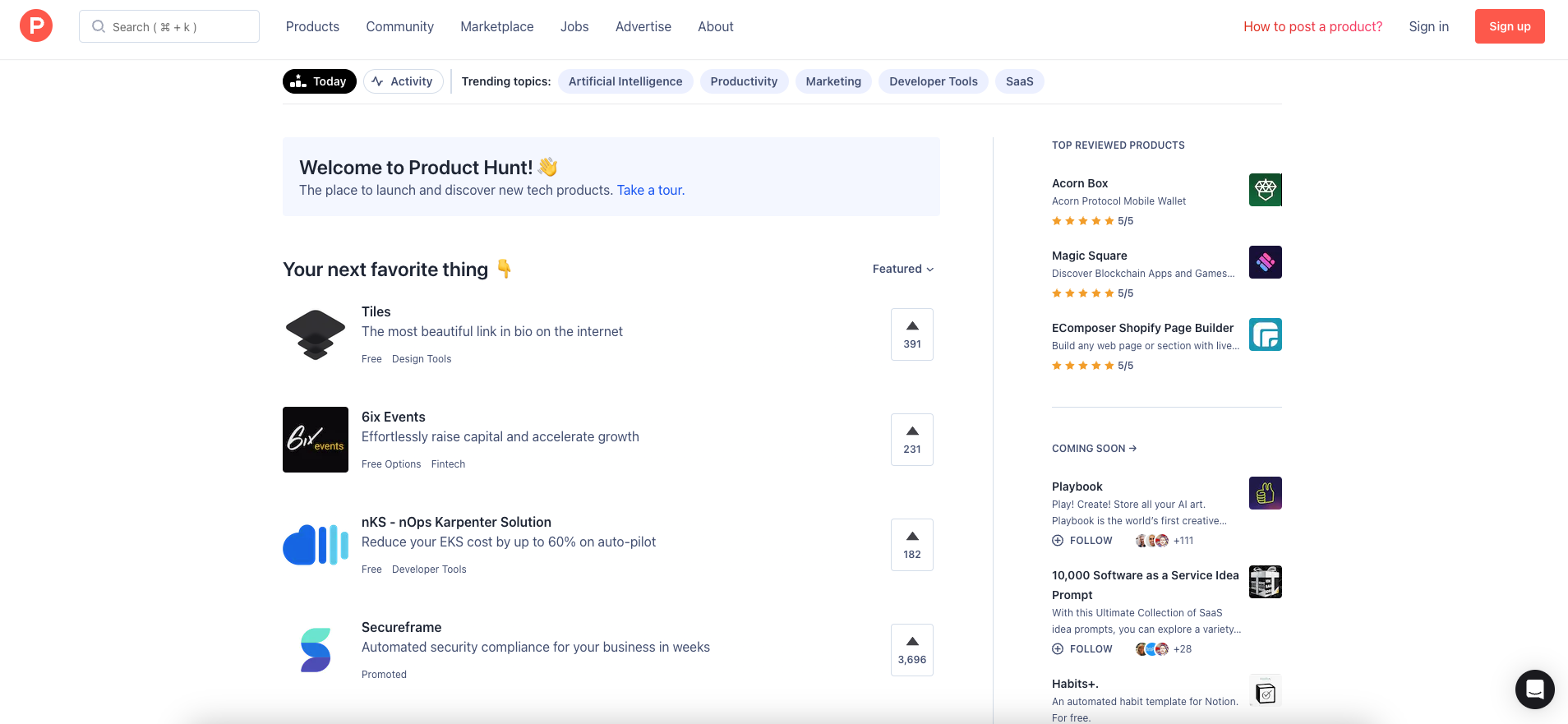Open the About menu
Viewport: 1568px width, 724px height.
[x=716, y=26]
